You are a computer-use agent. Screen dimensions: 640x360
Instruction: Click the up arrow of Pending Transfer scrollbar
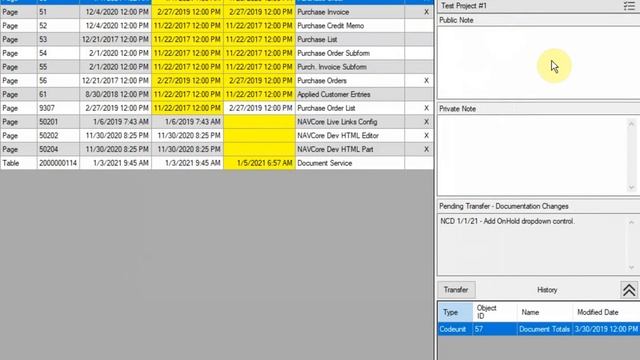click(x=631, y=222)
